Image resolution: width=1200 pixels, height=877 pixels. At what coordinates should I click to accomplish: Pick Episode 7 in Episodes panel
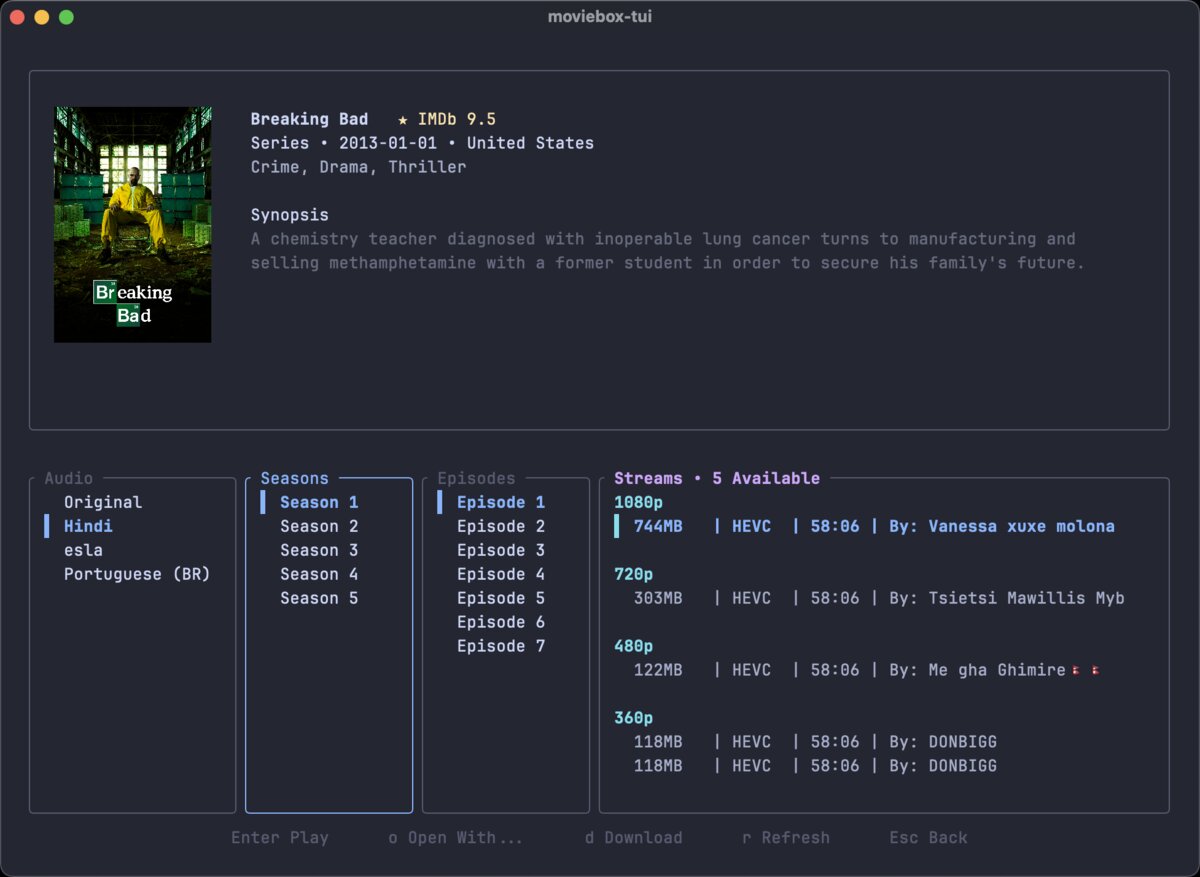coord(501,646)
